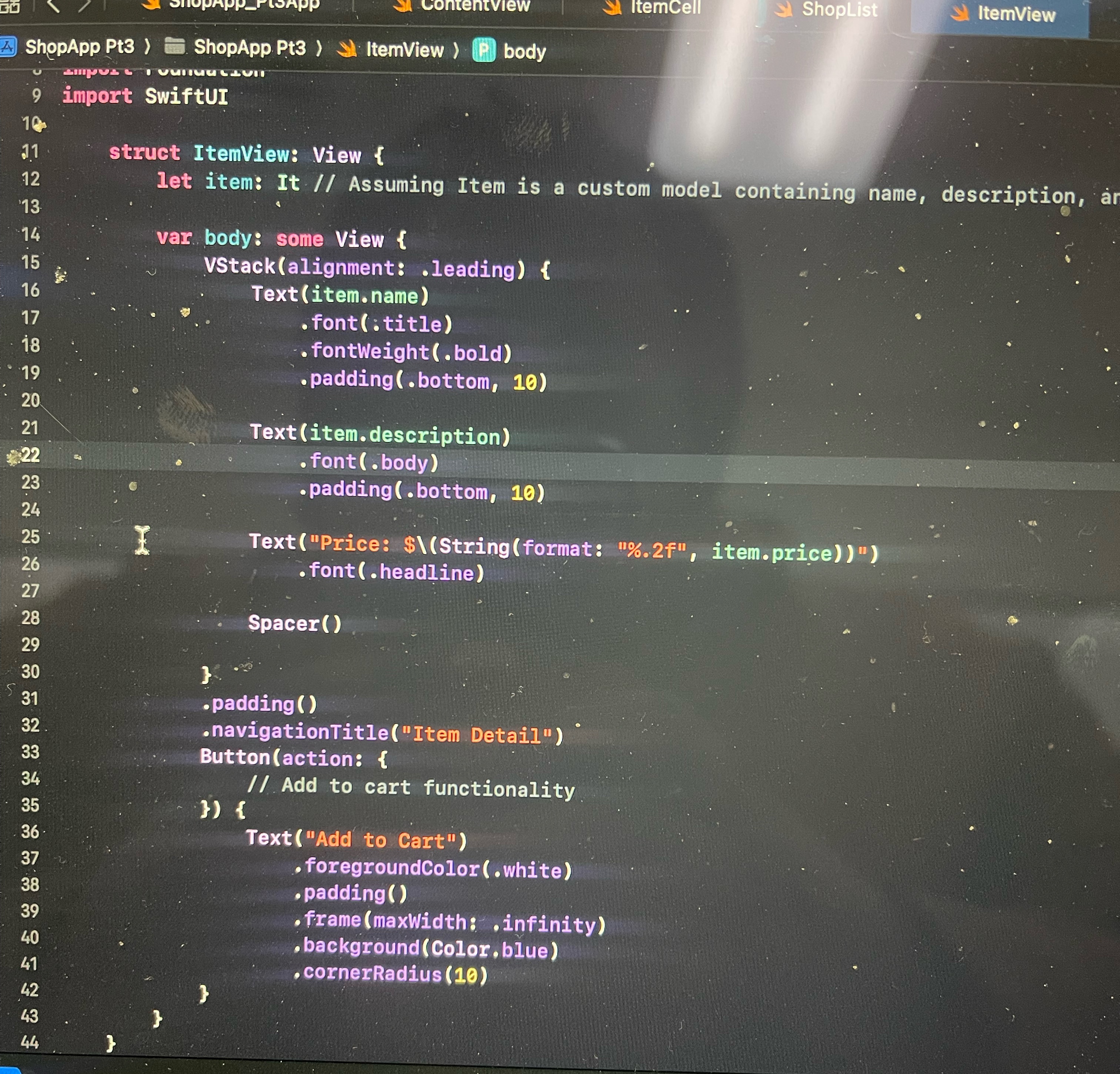Click 'VStack(alignment: .leading) {' line
The width and height of the screenshot is (1120, 1074).
(378, 268)
